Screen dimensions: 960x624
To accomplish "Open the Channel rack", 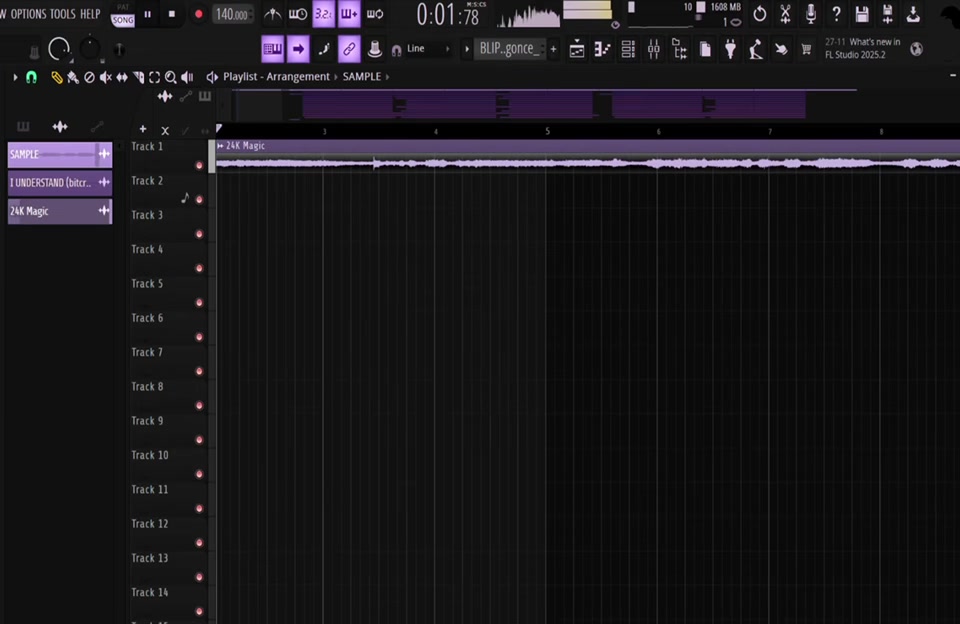I will [x=628, y=50].
